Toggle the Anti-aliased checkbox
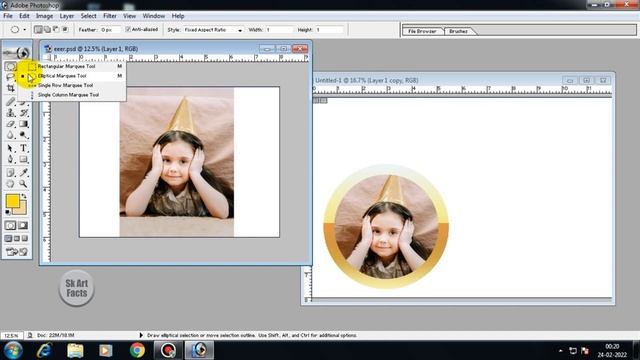This screenshot has width=640, height=360. (128, 29)
